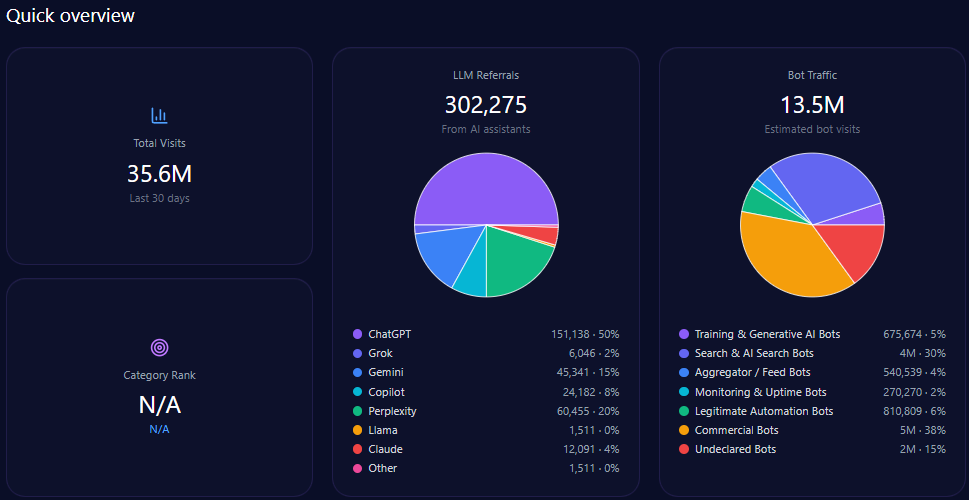The width and height of the screenshot is (969, 500).
Task: Click the Copilot legend entry
Action: (386, 392)
